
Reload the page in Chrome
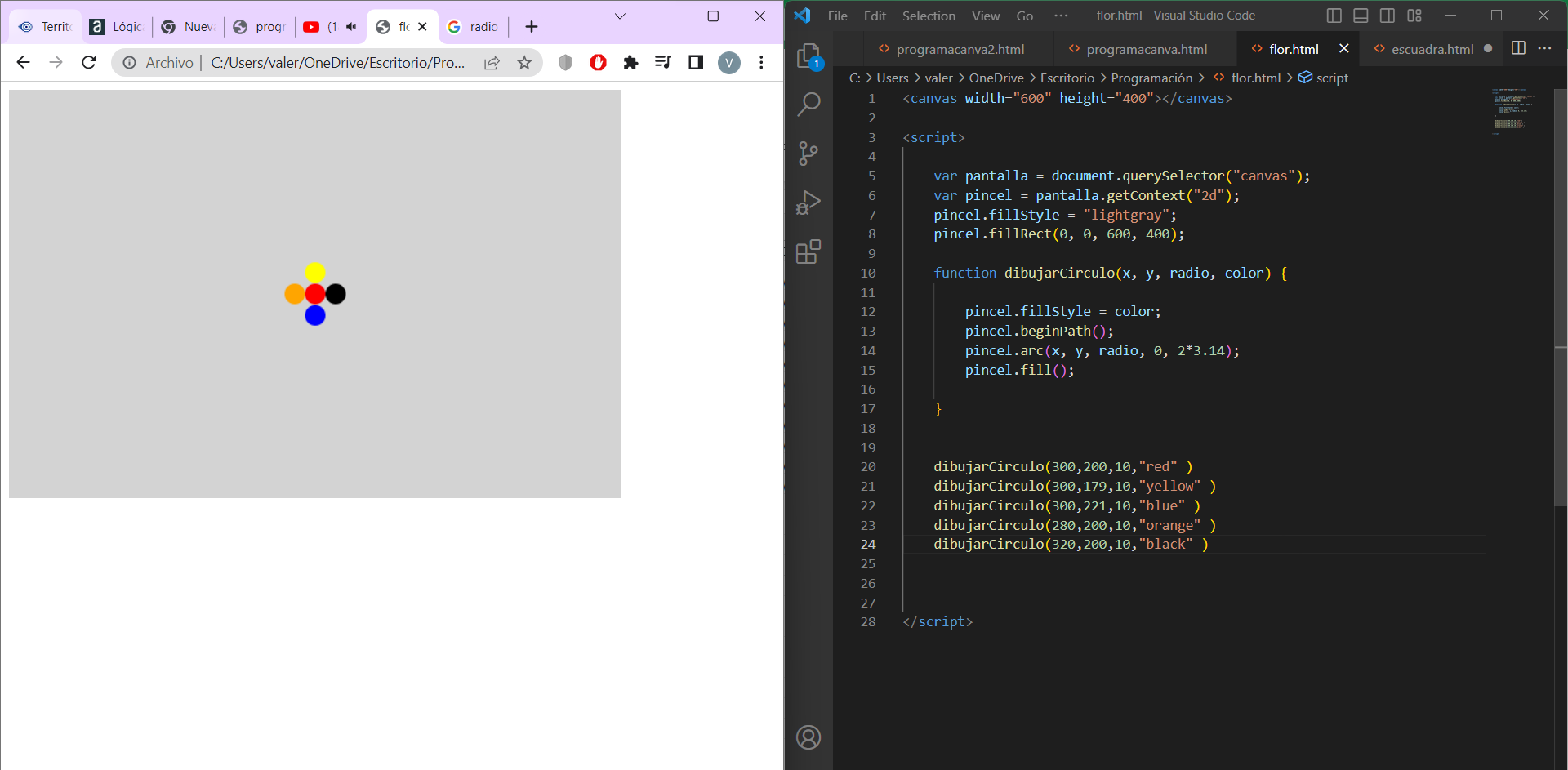pyautogui.click(x=89, y=62)
